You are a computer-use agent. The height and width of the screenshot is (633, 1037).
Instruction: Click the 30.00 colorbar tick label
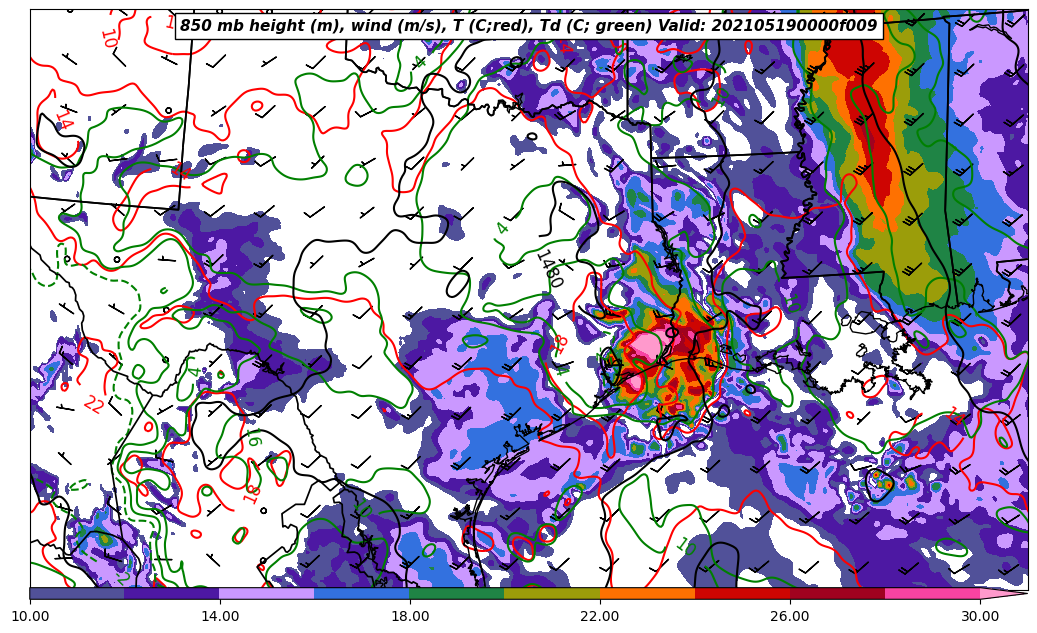[x=979, y=616]
